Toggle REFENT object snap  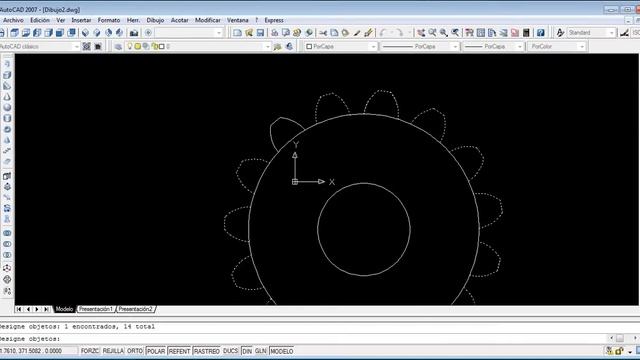coord(179,351)
